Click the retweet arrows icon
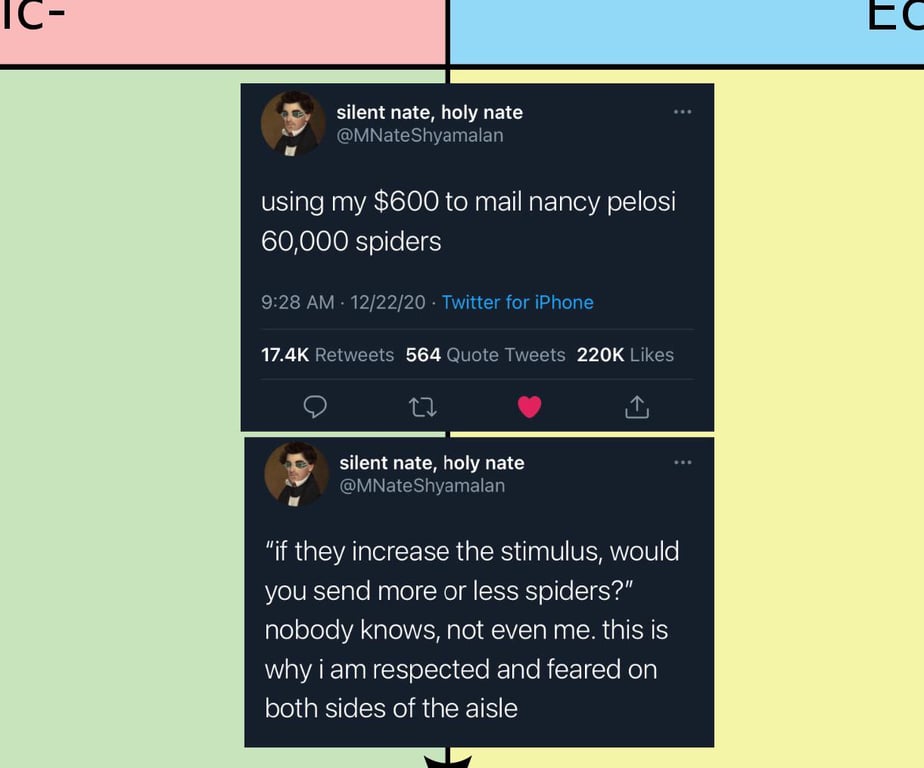This screenshot has width=924, height=768. pos(422,406)
